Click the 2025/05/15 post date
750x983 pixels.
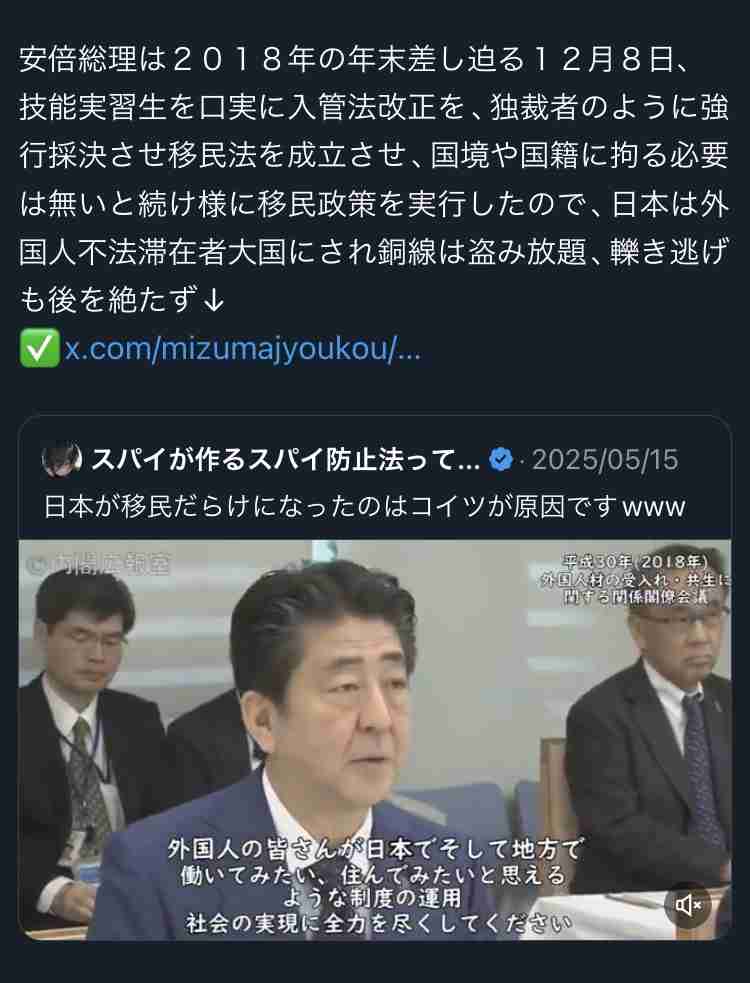pos(605,460)
